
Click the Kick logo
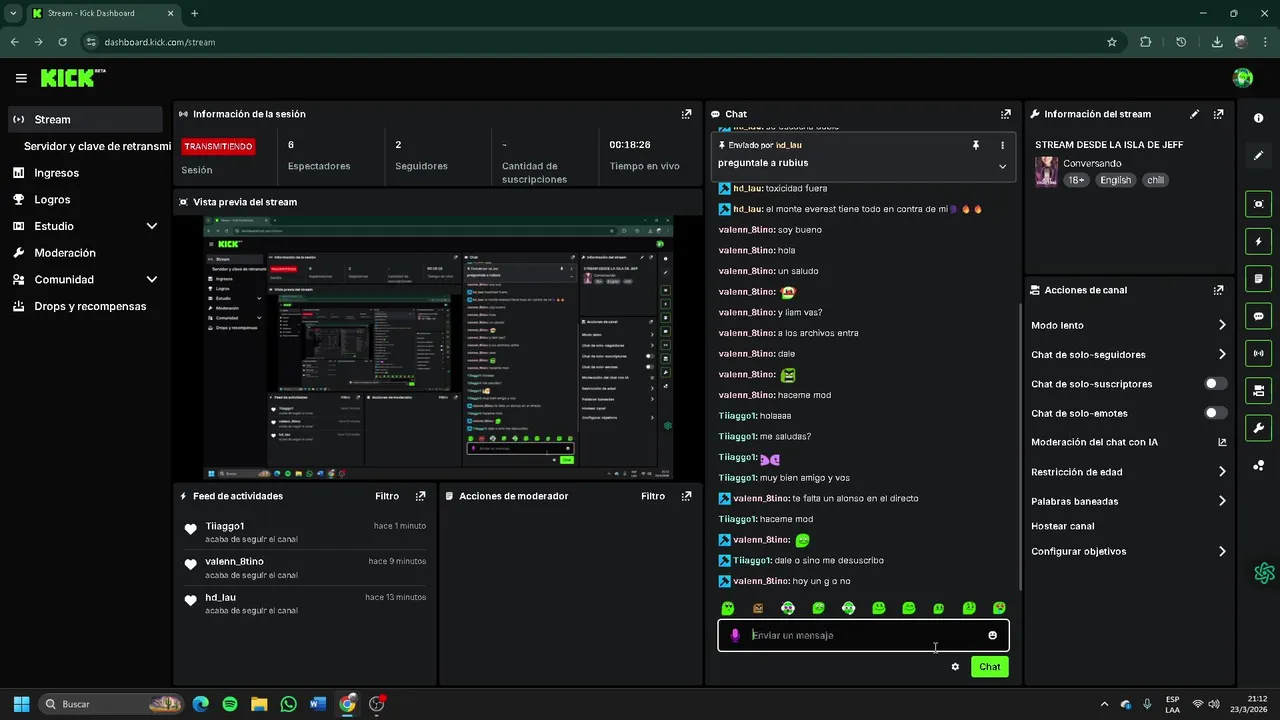[x=73, y=78]
